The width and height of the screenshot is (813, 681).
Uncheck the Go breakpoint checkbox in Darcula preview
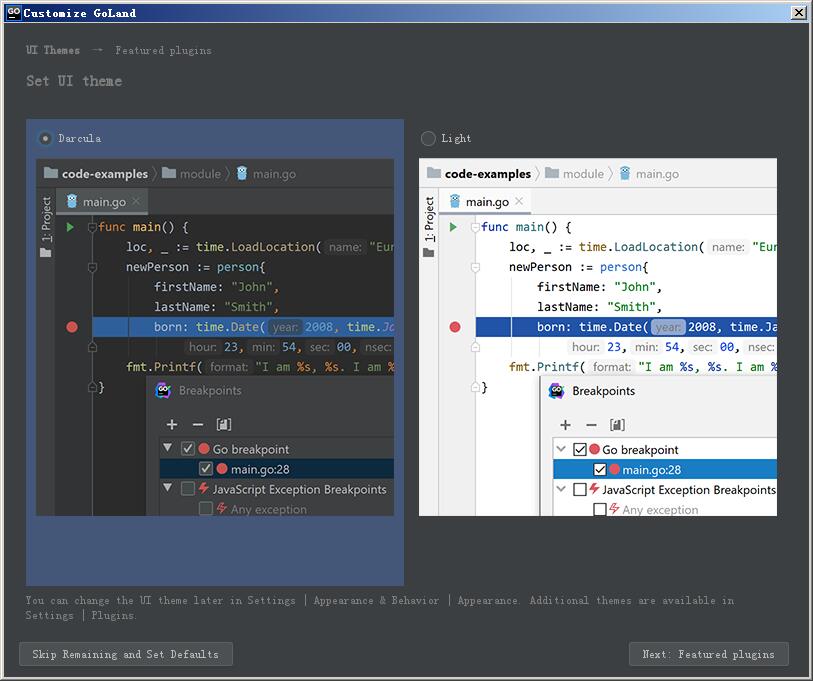click(x=188, y=449)
